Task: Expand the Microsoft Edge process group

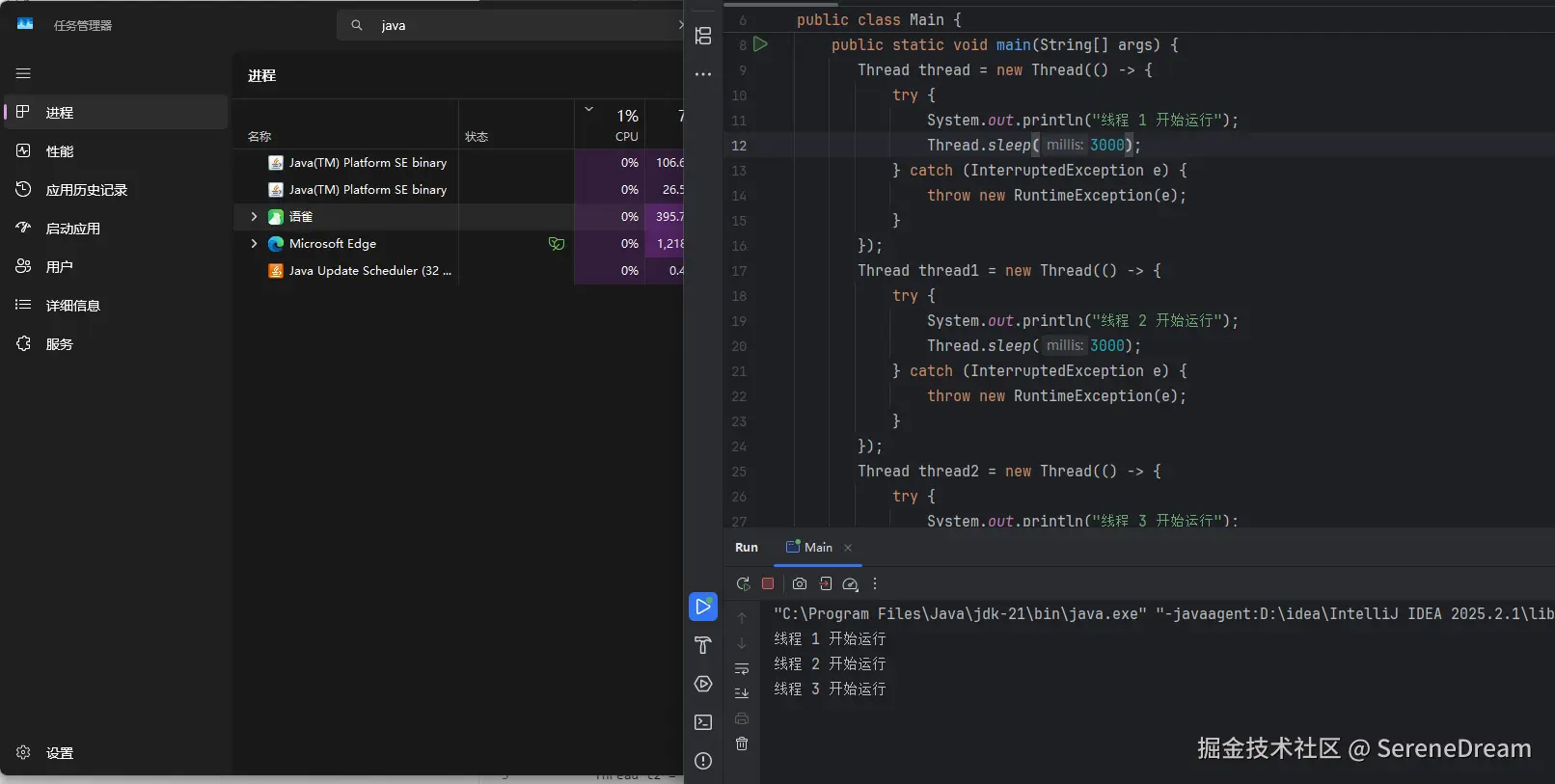Action: coord(254,244)
